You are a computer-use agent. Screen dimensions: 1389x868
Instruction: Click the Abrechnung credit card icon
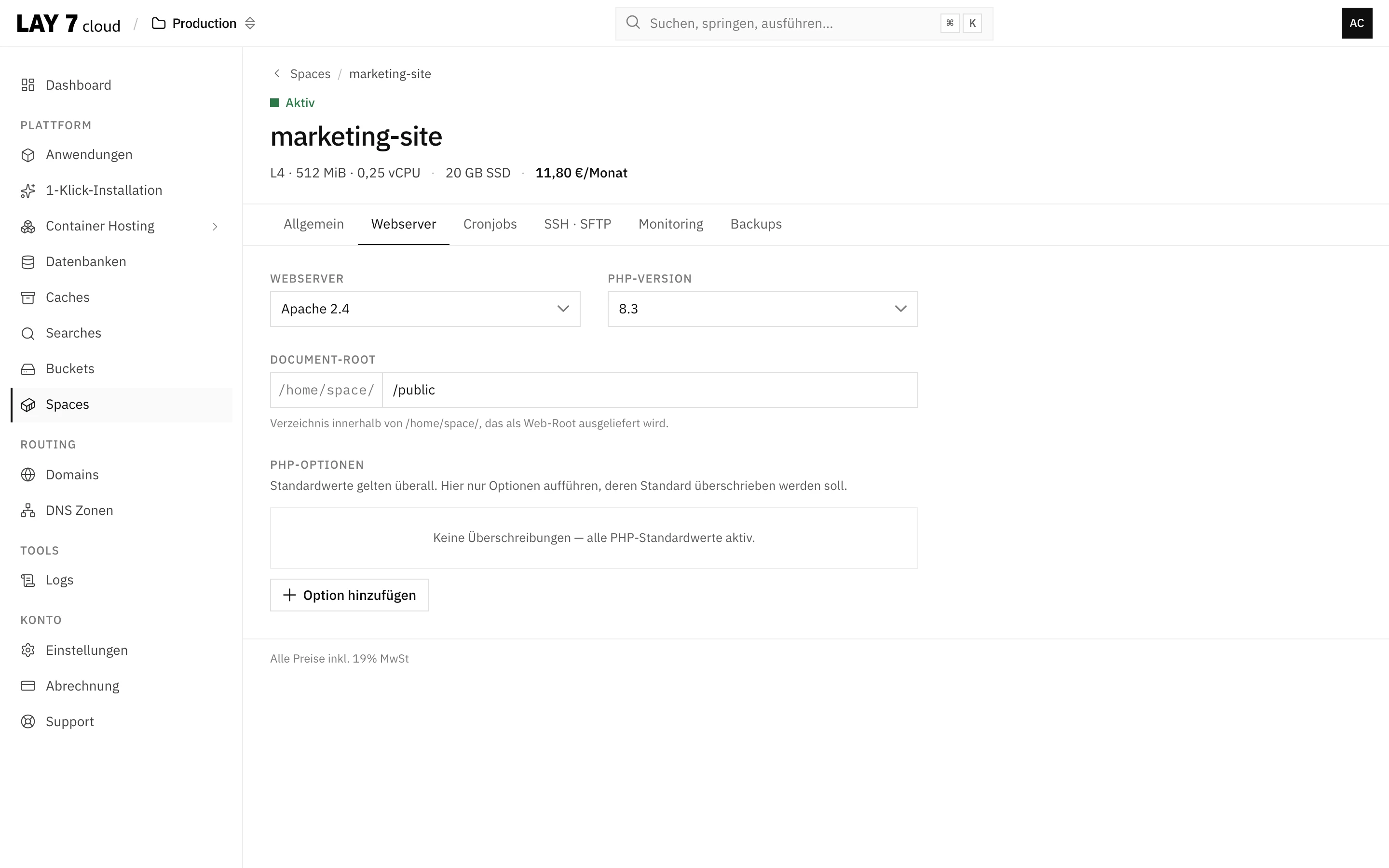(27, 686)
